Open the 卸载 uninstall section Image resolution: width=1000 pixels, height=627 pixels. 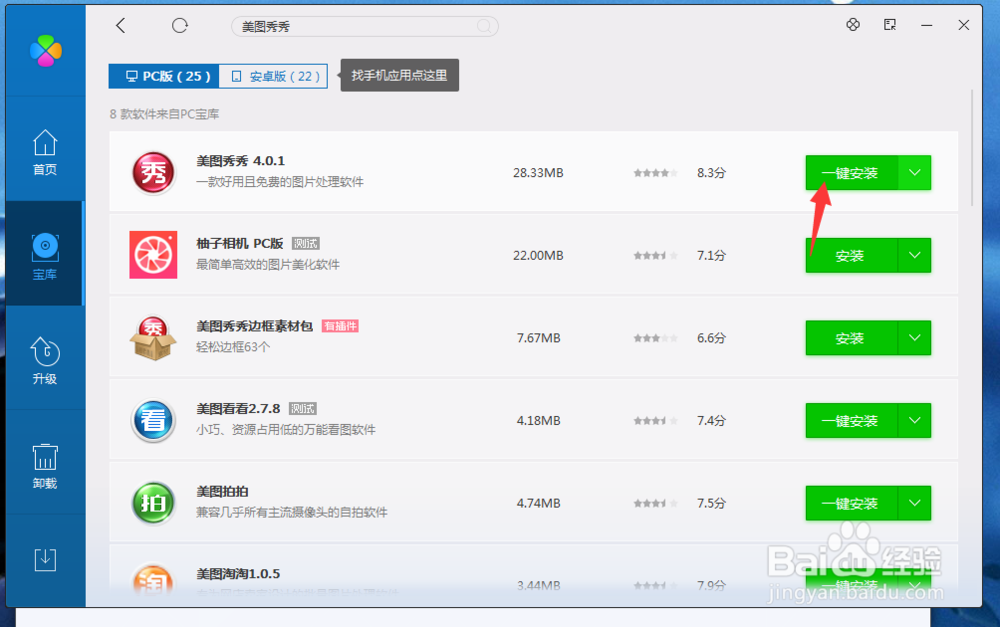pyautogui.click(x=45, y=466)
